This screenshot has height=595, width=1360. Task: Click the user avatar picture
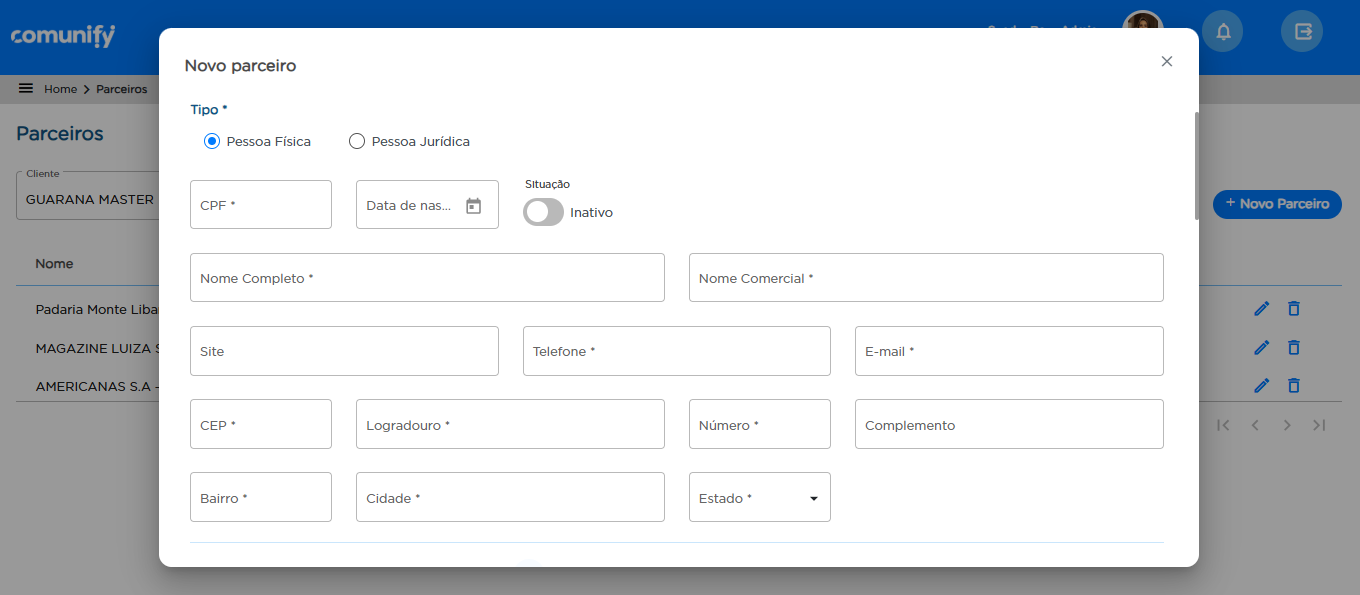point(1142,28)
